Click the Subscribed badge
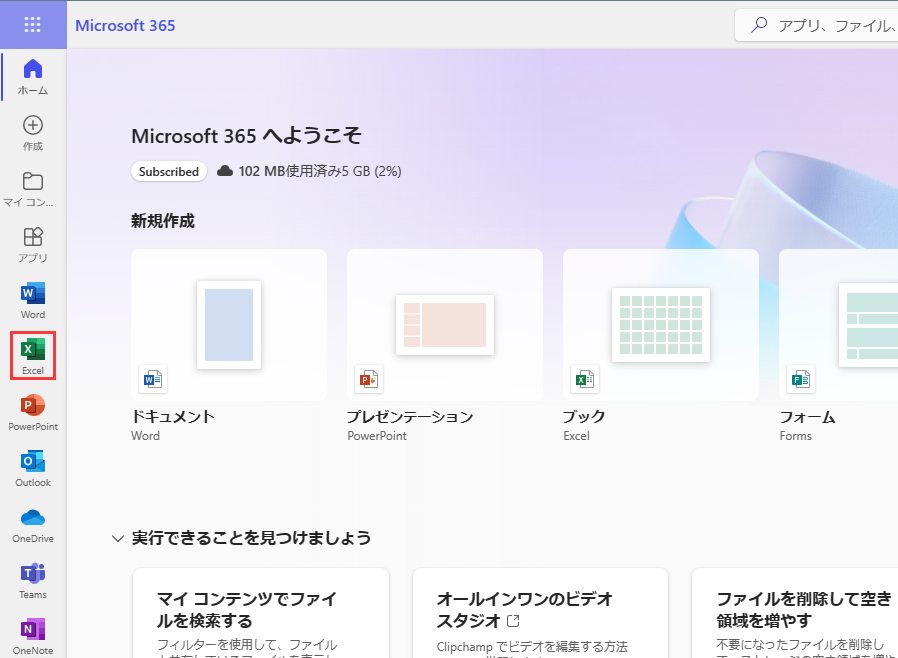898x658 pixels. pos(168,171)
